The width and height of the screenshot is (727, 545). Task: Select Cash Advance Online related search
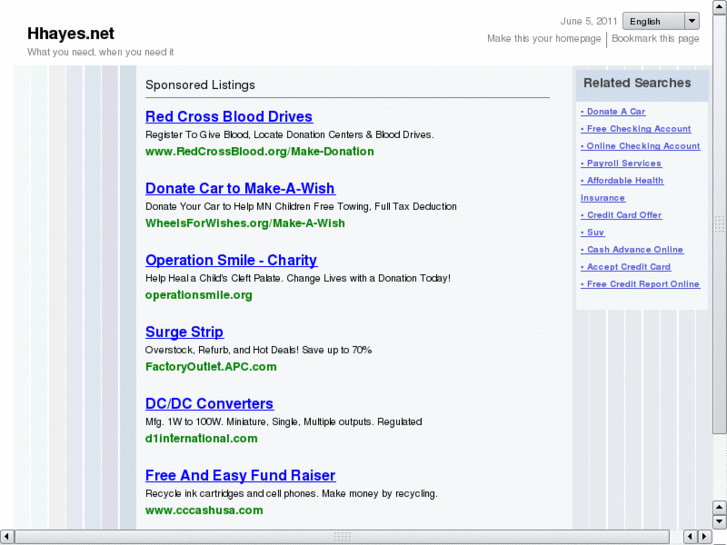[631, 249]
